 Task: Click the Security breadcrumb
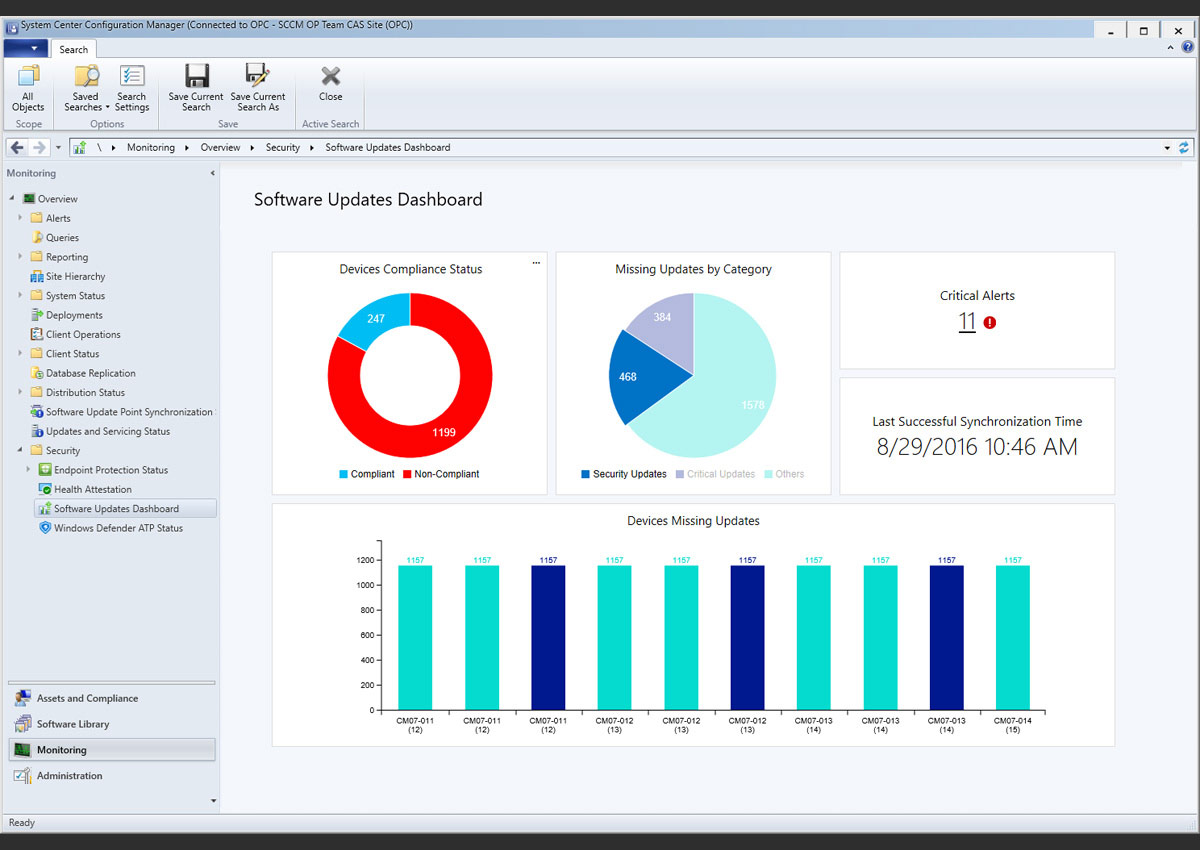(283, 147)
